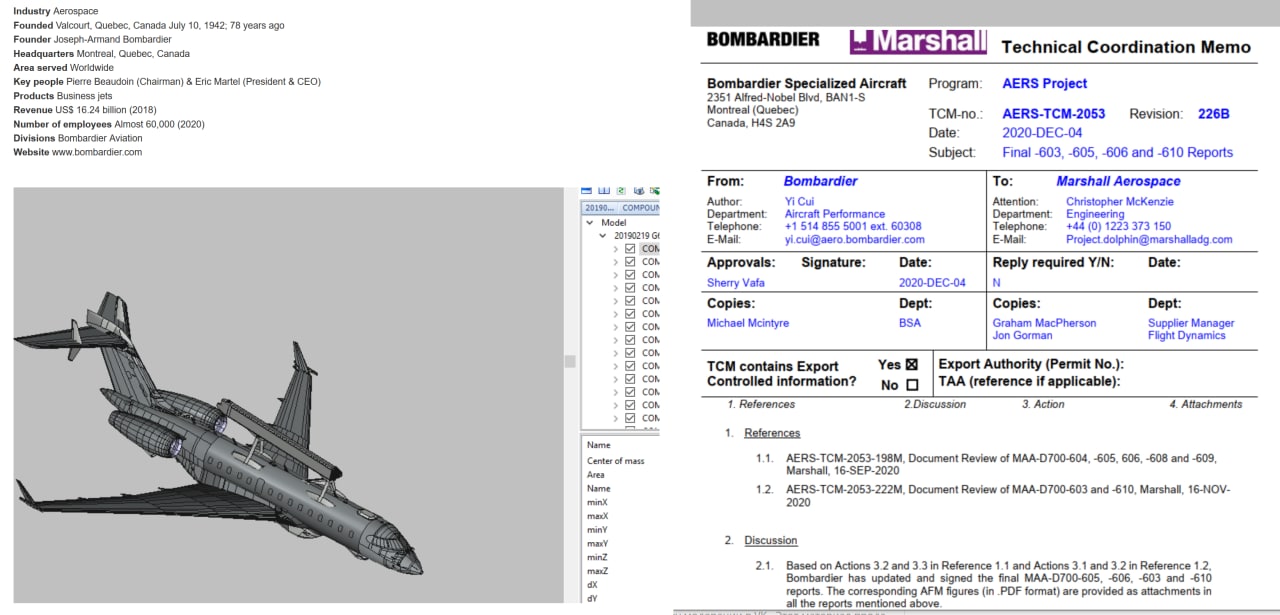Screen dimensions: 1280x615
Task: Jump to '1. References' memo section
Action: point(761,404)
